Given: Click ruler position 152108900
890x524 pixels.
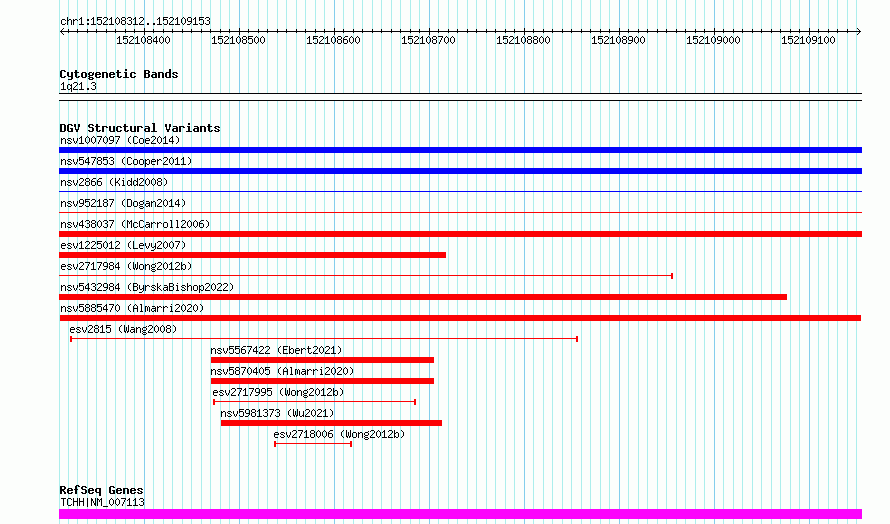Looking at the screenshot, I should pos(619,40).
